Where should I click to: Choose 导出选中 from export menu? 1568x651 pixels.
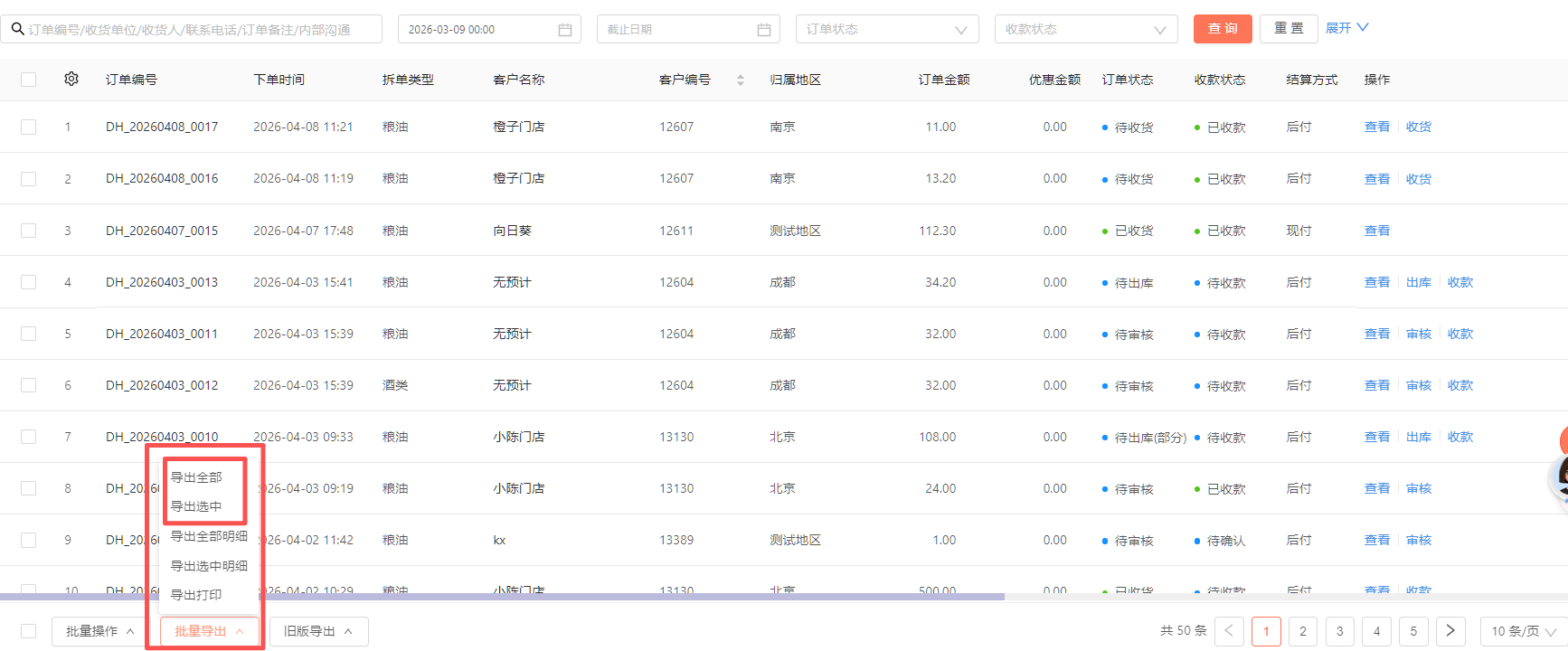[196, 506]
